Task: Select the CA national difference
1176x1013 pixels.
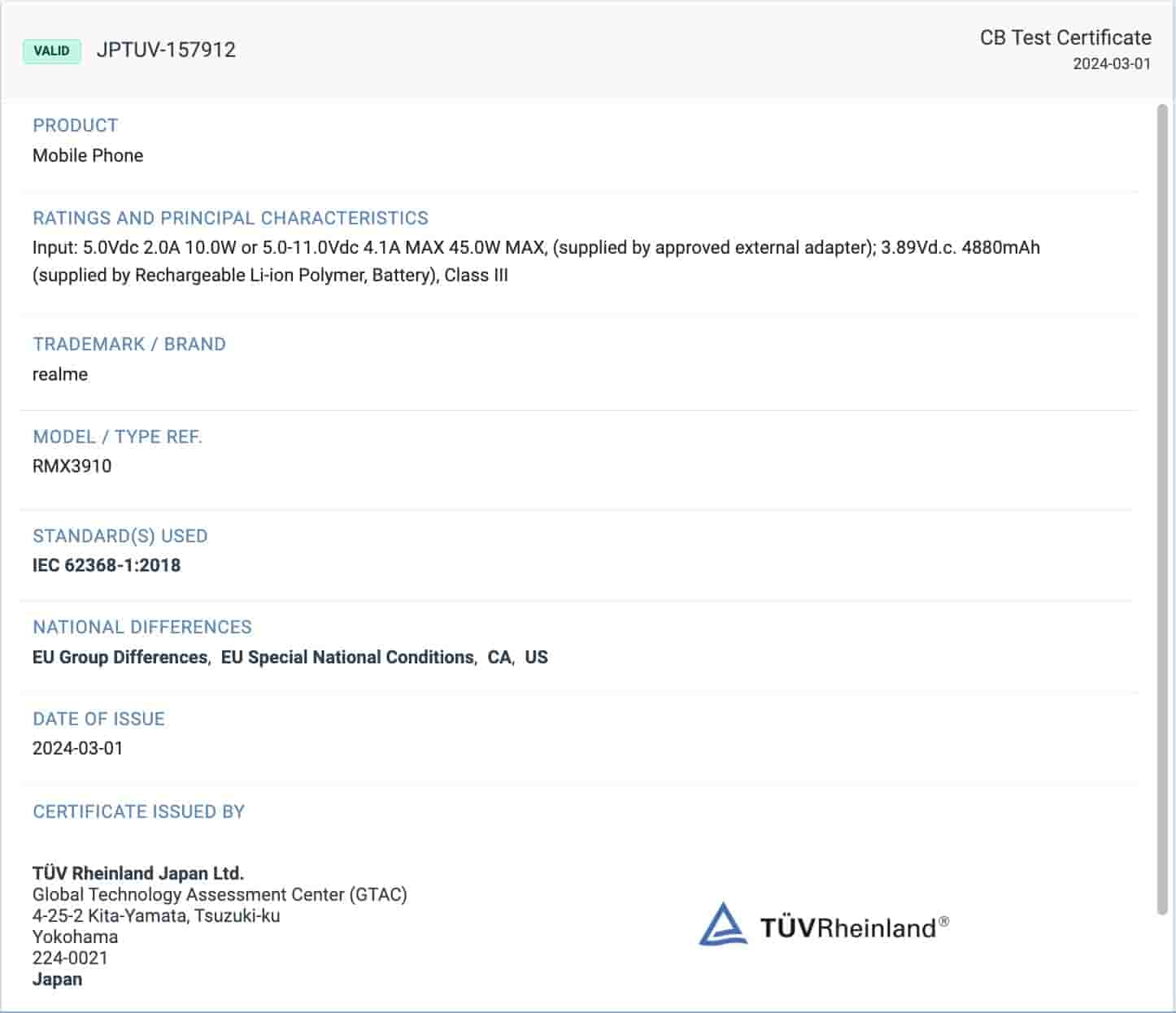Action: coord(499,657)
